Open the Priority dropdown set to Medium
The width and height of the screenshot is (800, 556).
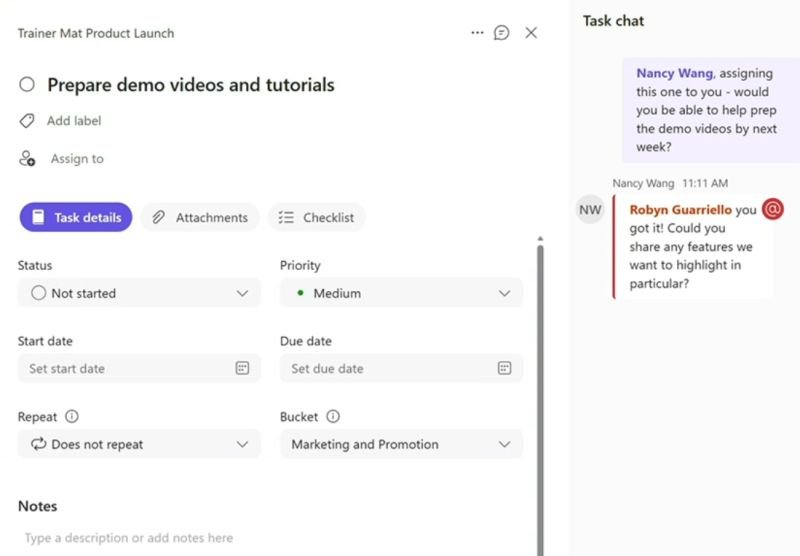coord(401,293)
